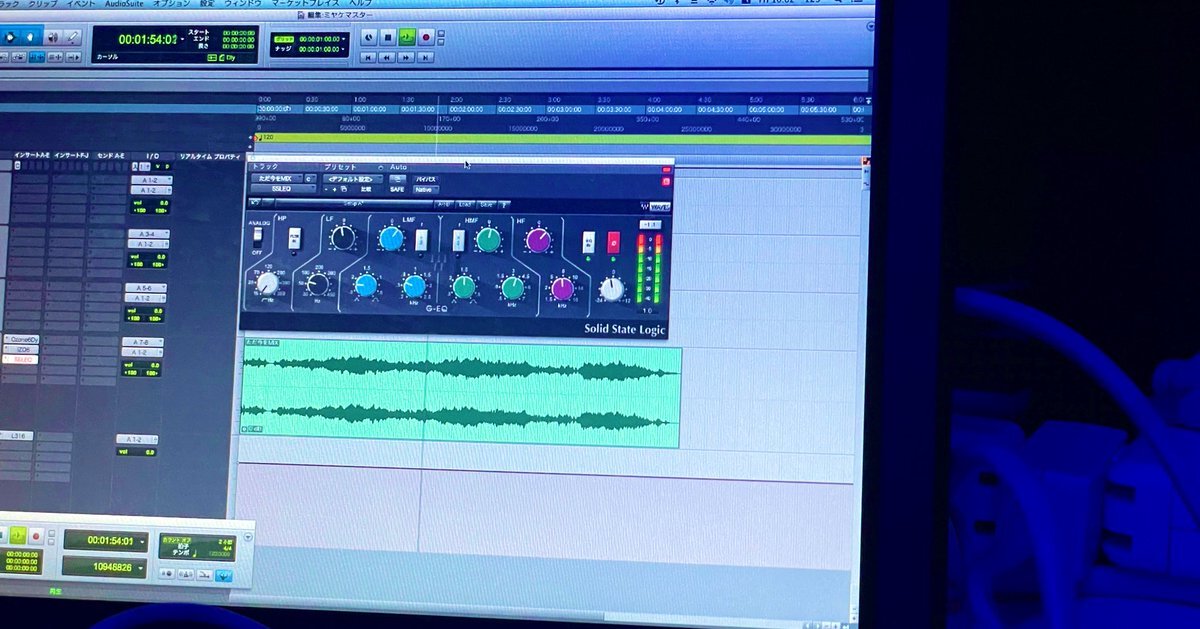Click the LF gain knob

click(343, 238)
